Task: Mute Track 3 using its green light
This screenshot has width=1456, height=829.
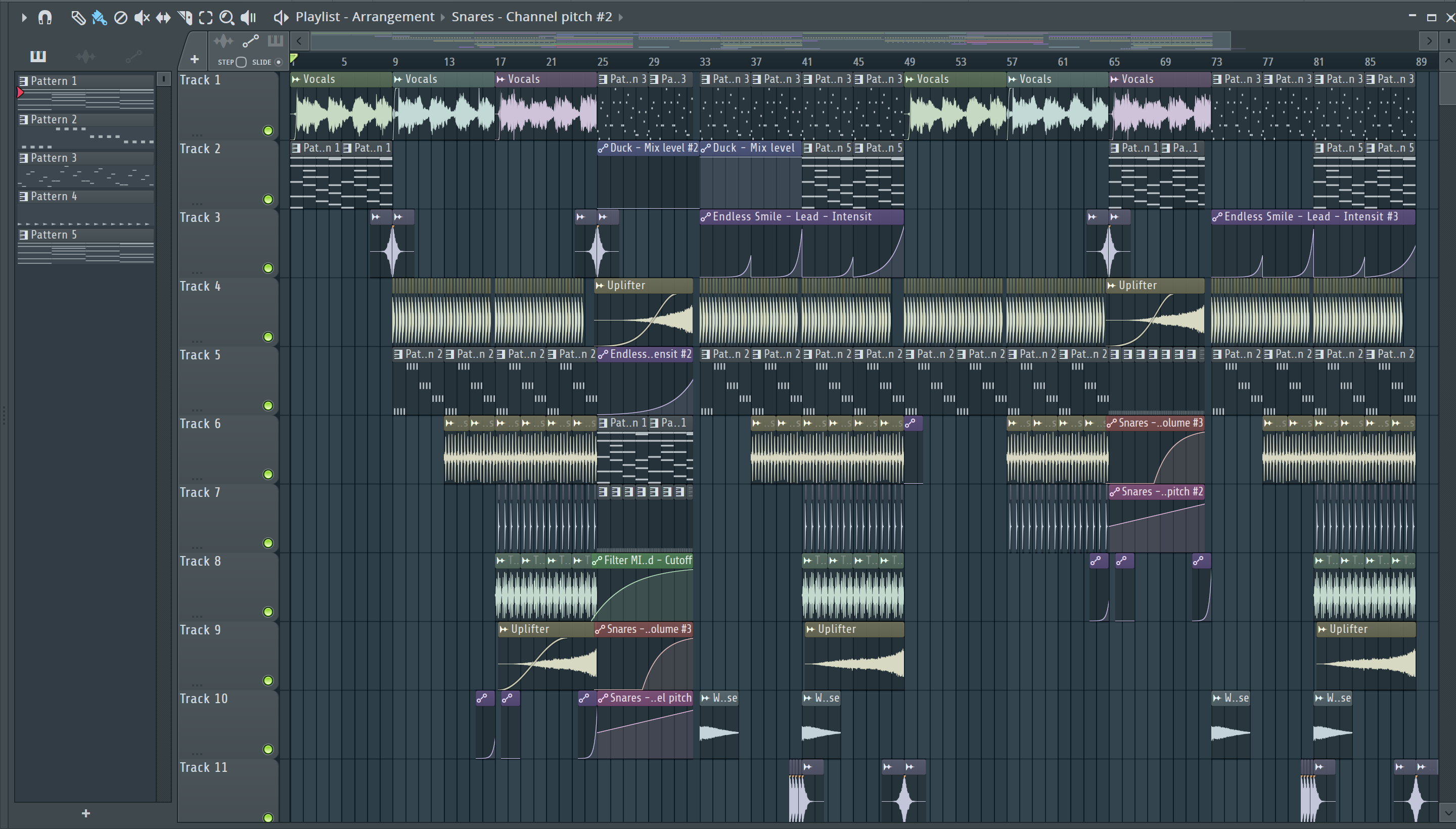Action: (268, 268)
